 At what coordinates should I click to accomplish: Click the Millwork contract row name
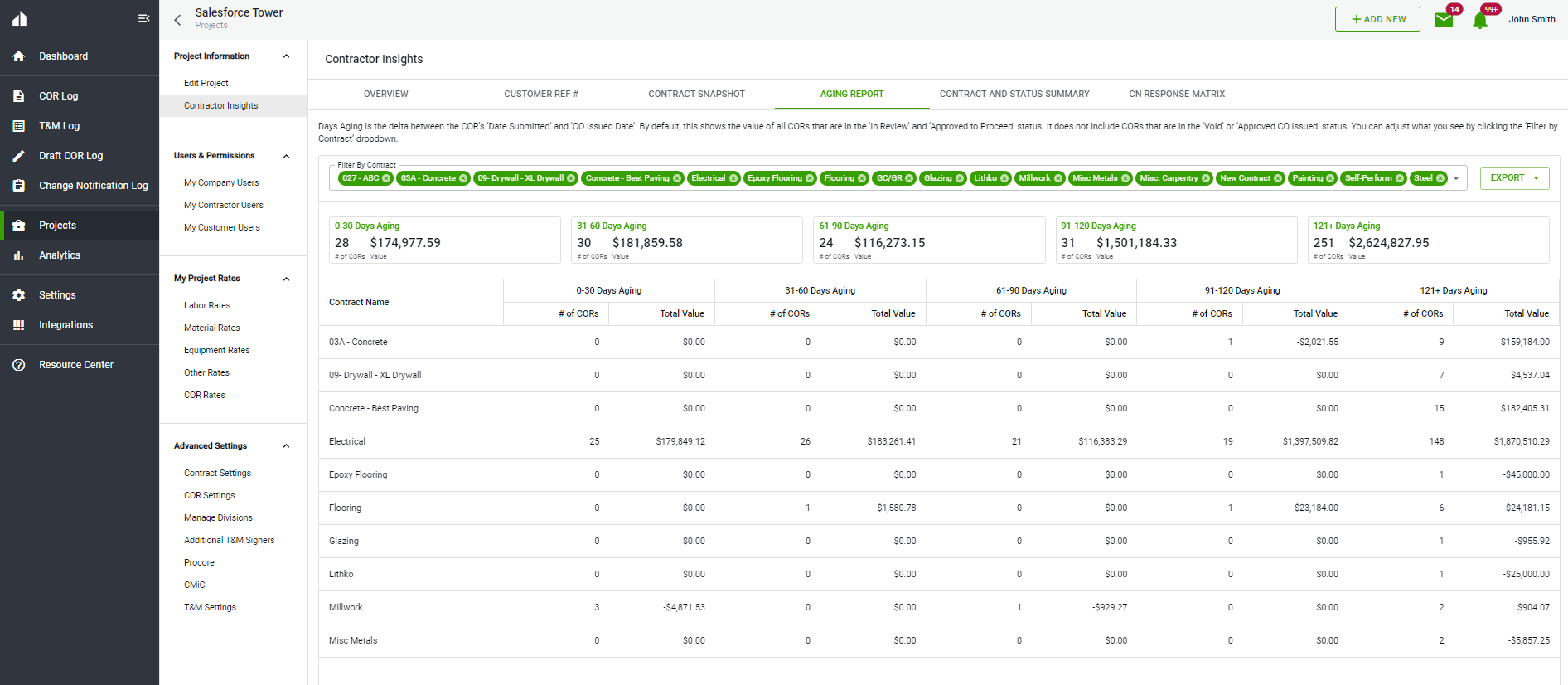coord(346,607)
